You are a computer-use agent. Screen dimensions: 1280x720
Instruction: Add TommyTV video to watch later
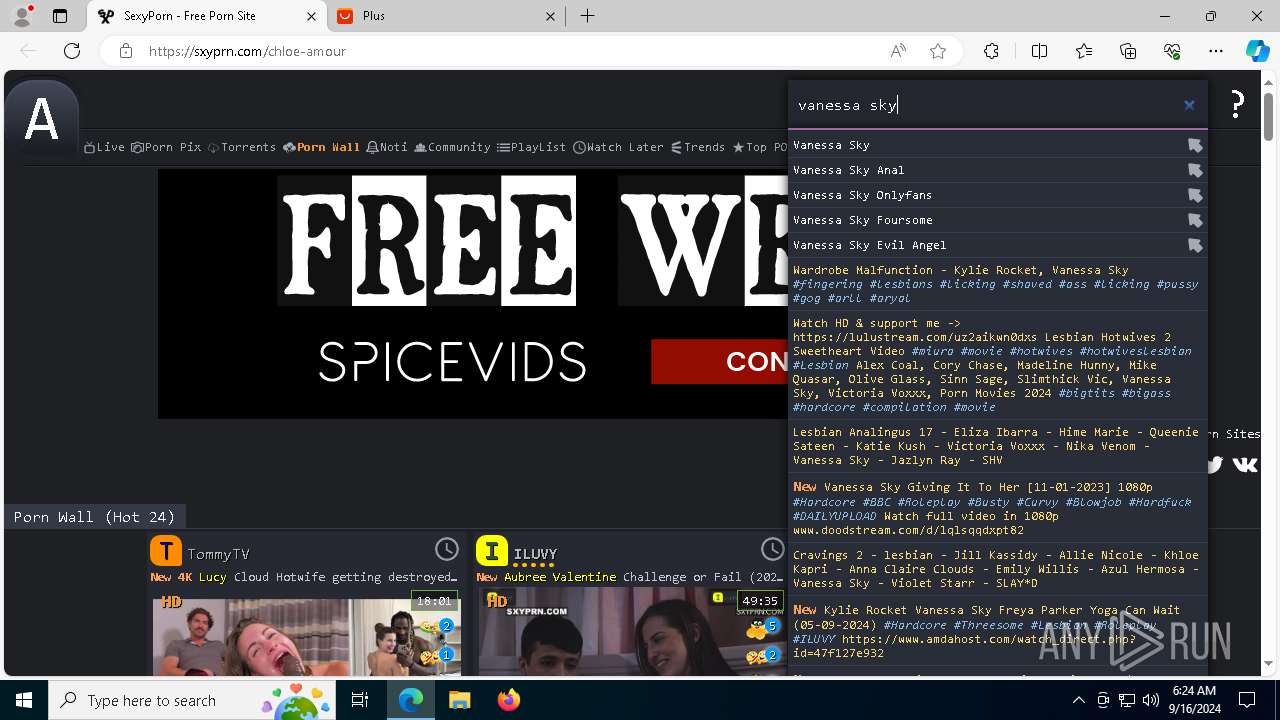click(x=446, y=549)
